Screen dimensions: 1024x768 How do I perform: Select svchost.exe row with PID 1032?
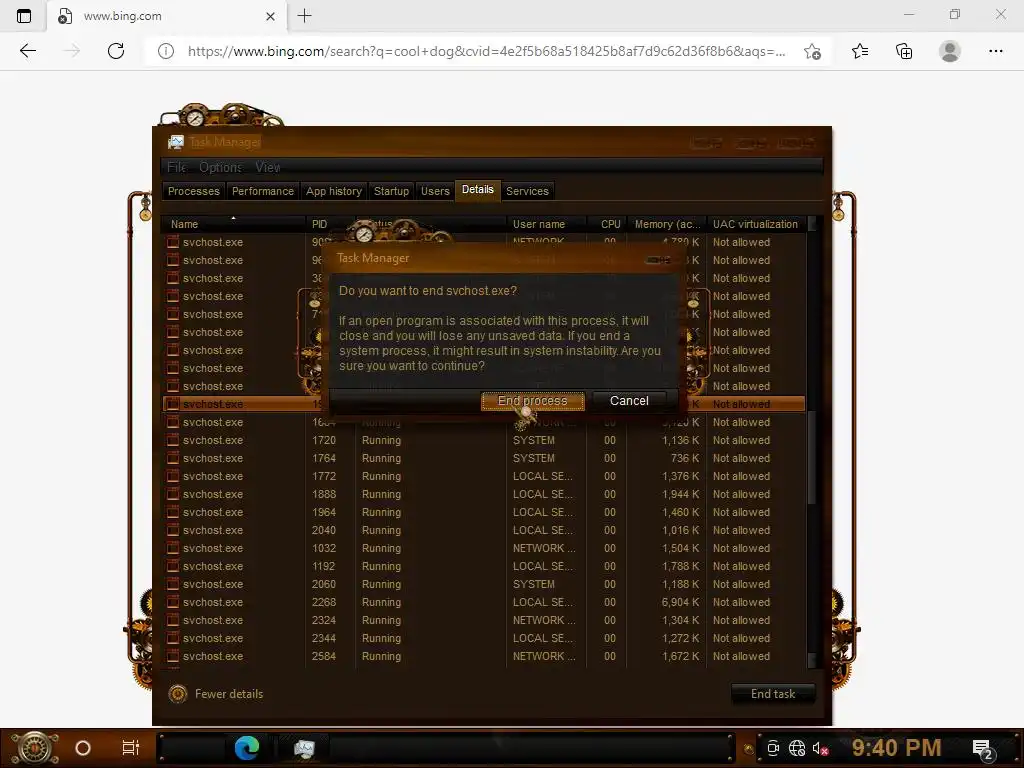click(x=484, y=549)
